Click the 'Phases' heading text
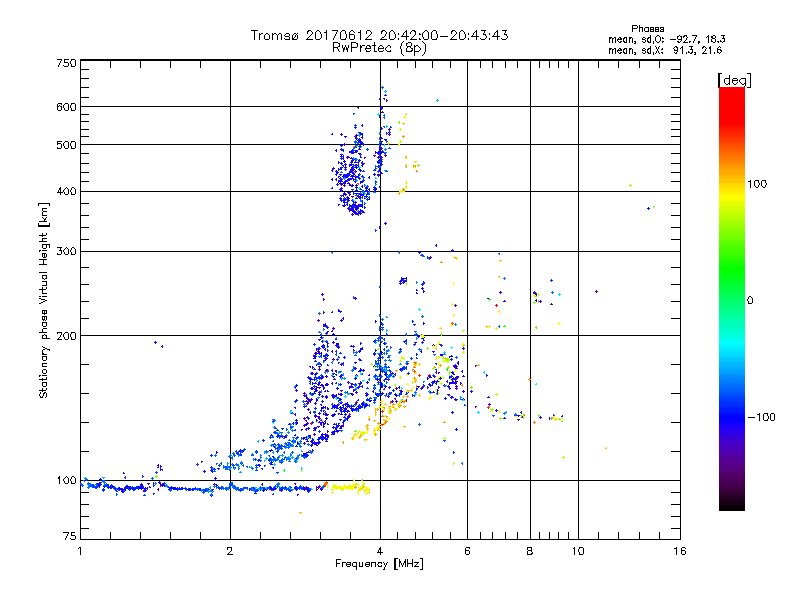Viewport: 800px width, 600px height. pyautogui.click(x=647, y=29)
